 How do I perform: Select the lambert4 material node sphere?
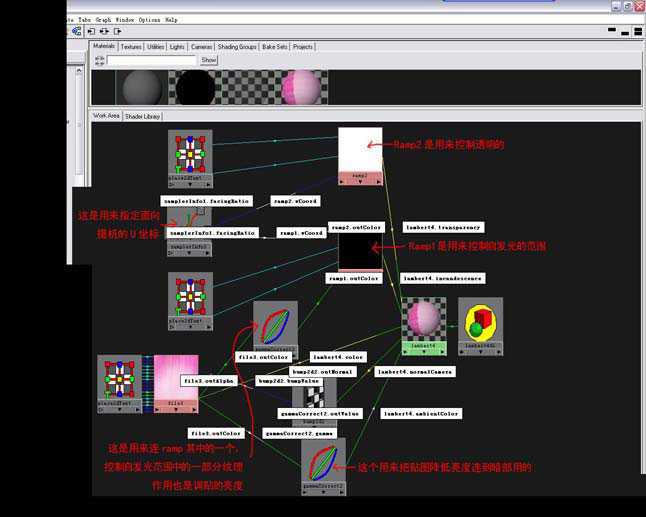click(x=424, y=320)
